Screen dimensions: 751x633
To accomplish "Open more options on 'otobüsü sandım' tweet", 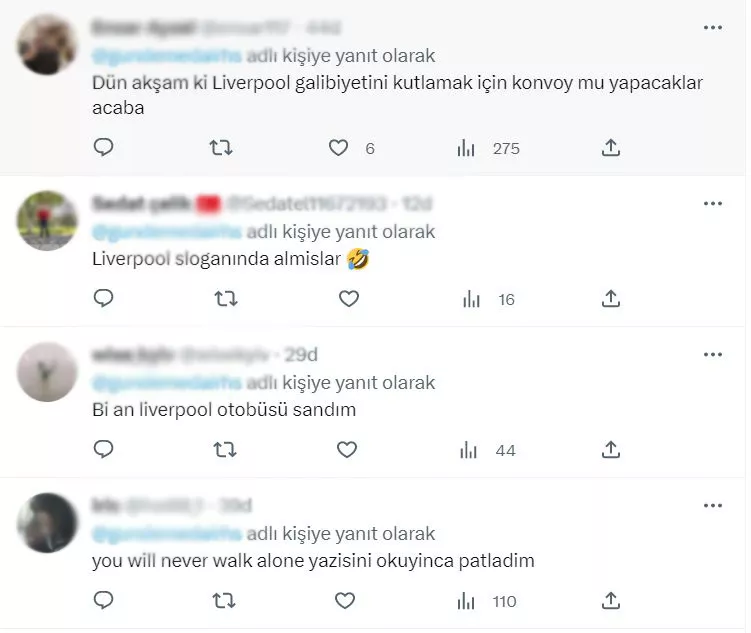I will point(713,355).
